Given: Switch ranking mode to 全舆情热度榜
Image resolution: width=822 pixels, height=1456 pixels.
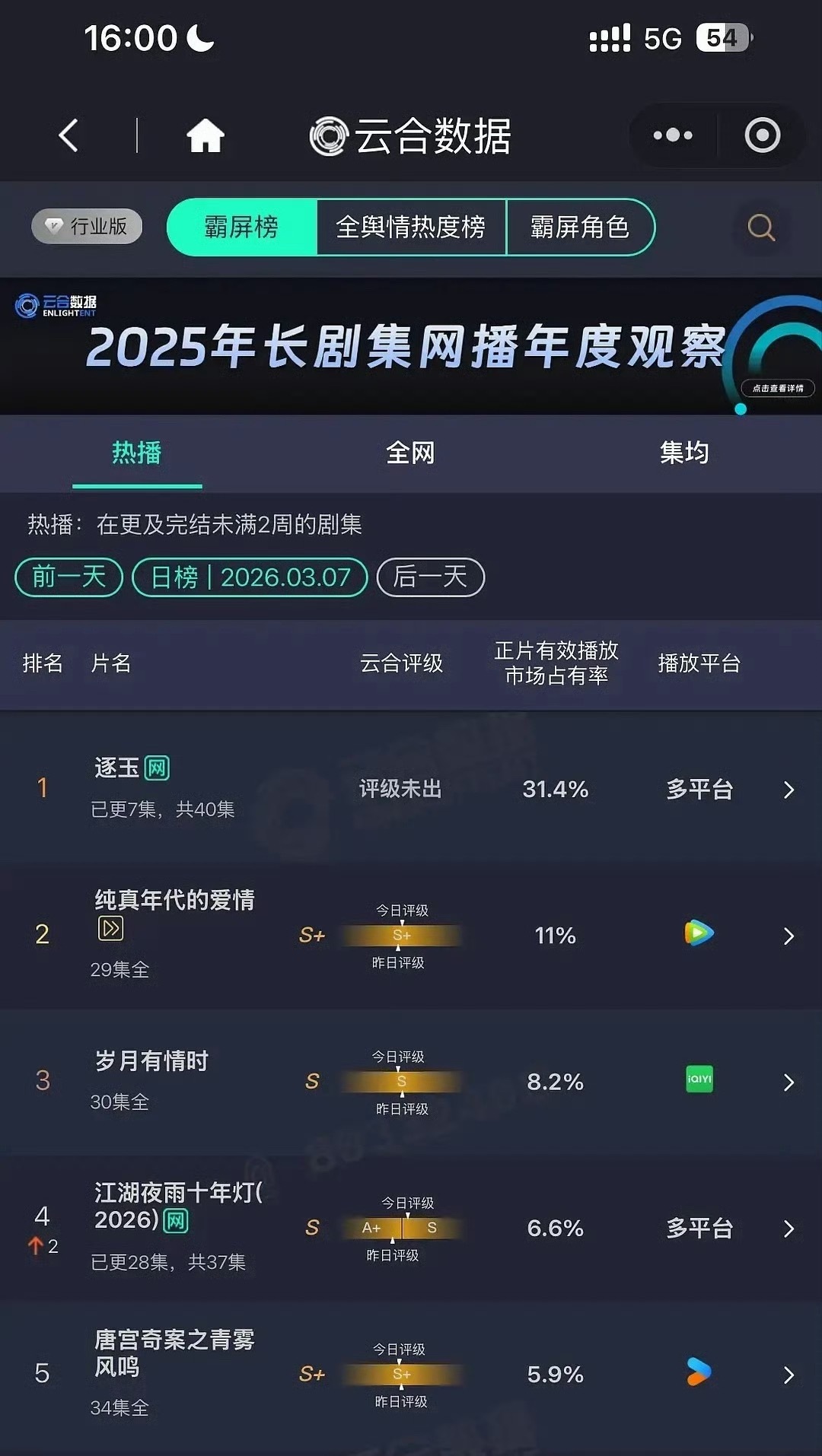Looking at the screenshot, I should tap(411, 227).
